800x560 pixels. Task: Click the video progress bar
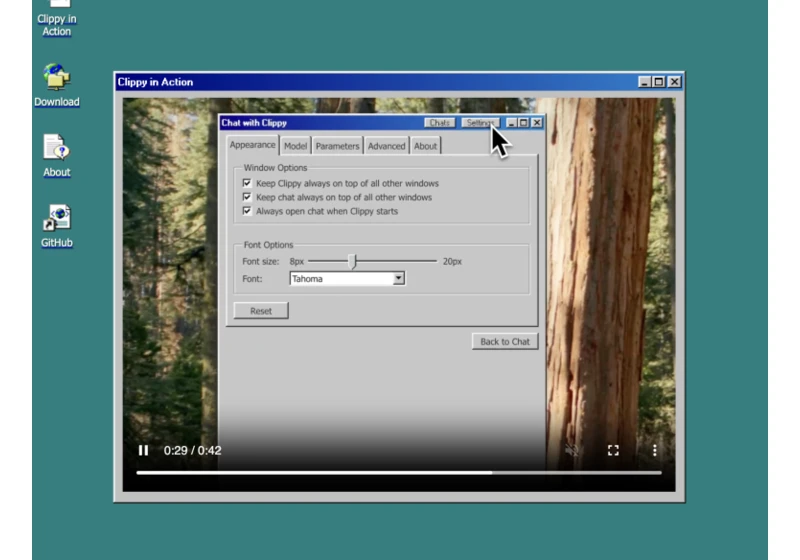(x=399, y=473)
